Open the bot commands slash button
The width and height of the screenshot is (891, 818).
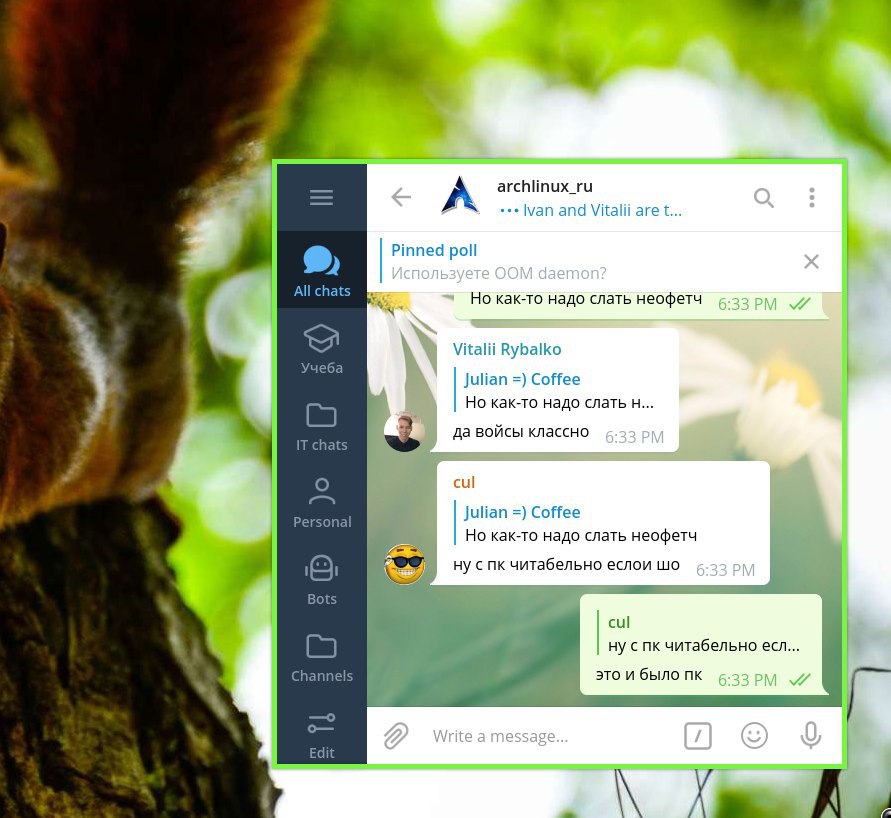tap(698, 736)
